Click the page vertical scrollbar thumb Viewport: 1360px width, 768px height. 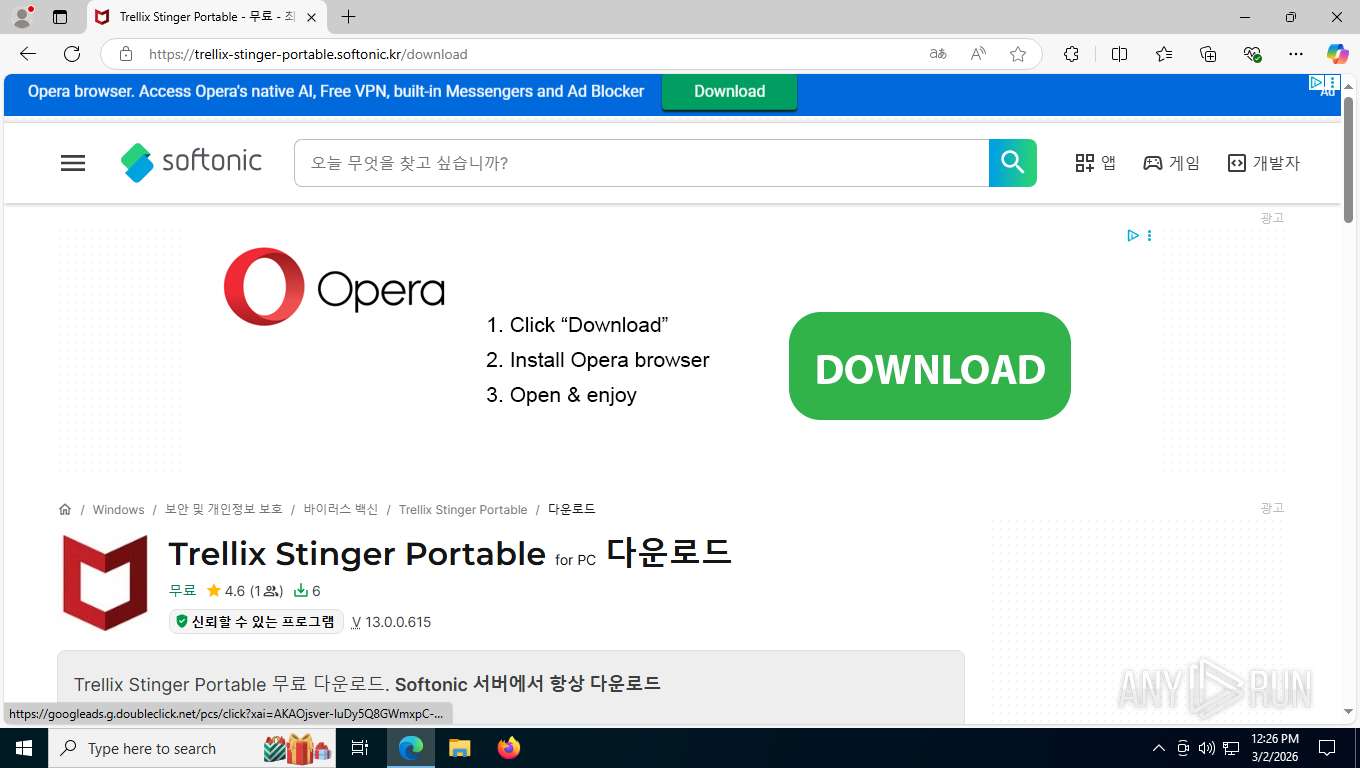pos(1348,160)
